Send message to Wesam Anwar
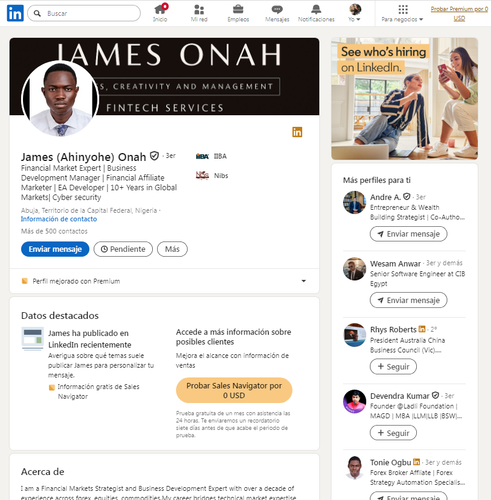 point(408,300)
